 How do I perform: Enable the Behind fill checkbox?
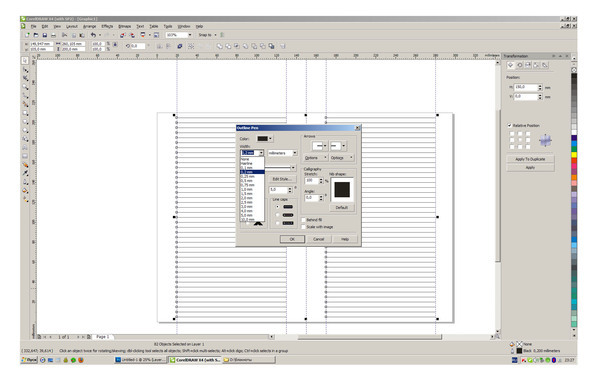tap(303, 220)
